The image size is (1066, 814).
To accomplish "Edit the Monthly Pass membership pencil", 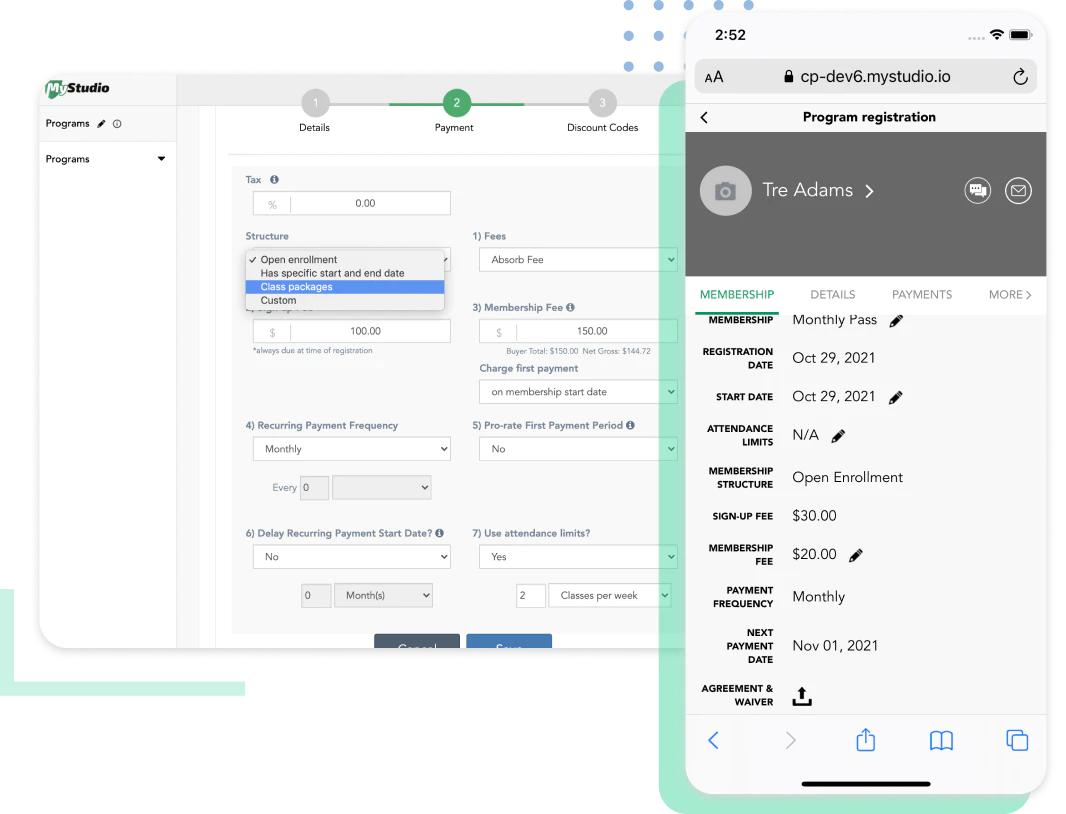I will click(x=897, y=320).
